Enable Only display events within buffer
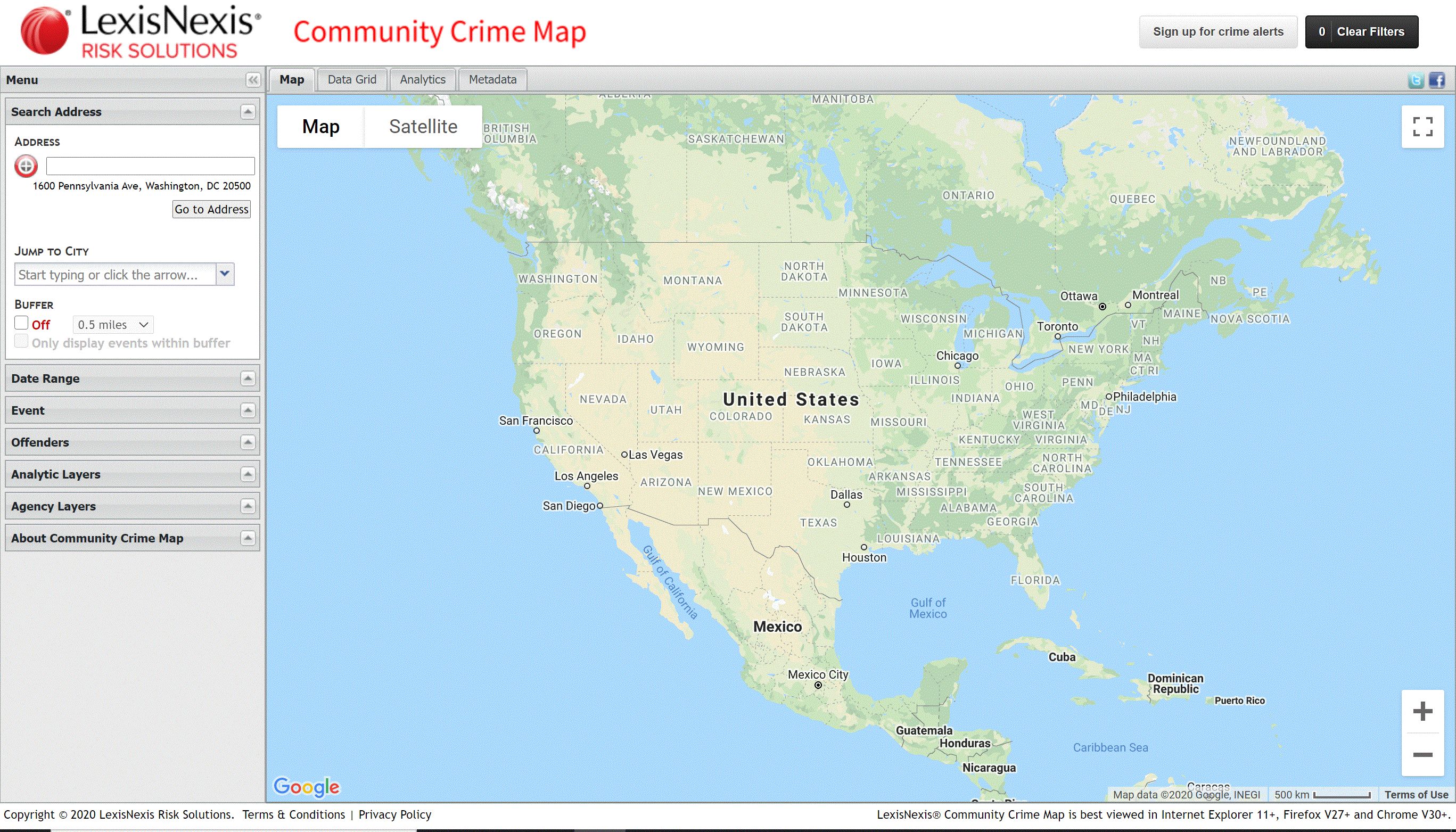Screen dimensions: 1456x832 coord(20,342)
